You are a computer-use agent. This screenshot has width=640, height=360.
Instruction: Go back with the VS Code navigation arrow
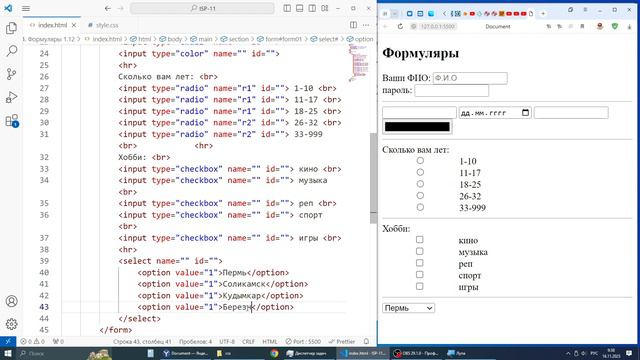(108, 8)
